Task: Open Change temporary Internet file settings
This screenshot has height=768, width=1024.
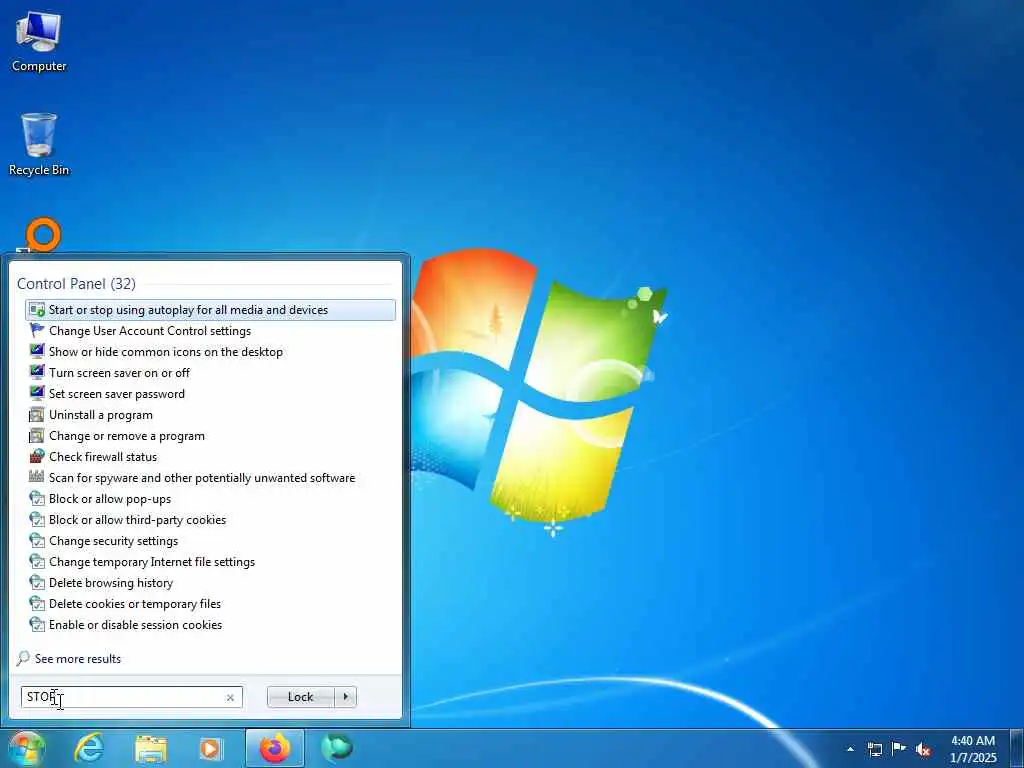Action: [210, 562]
